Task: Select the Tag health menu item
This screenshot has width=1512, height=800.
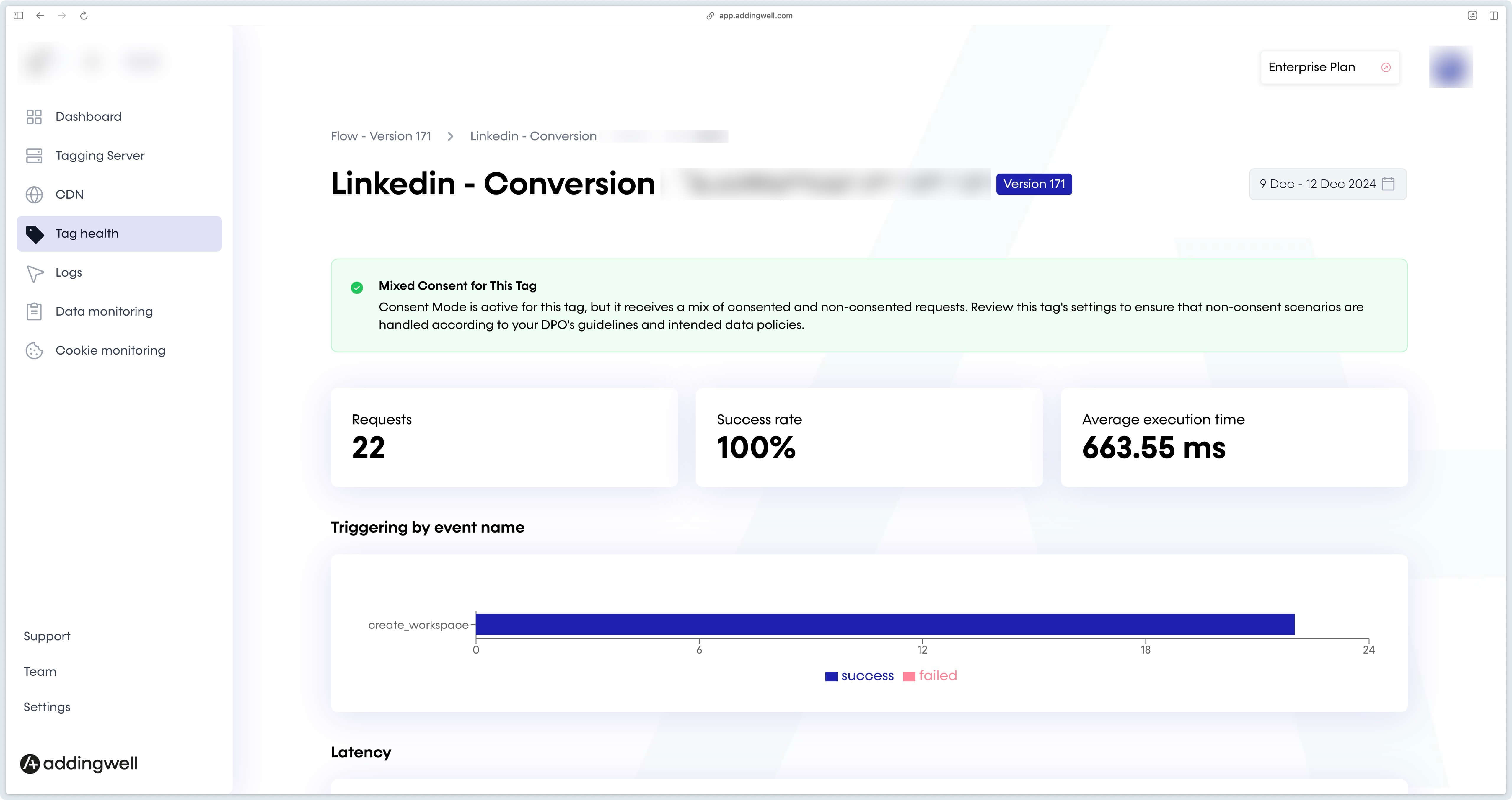Action: pos(119,234)
